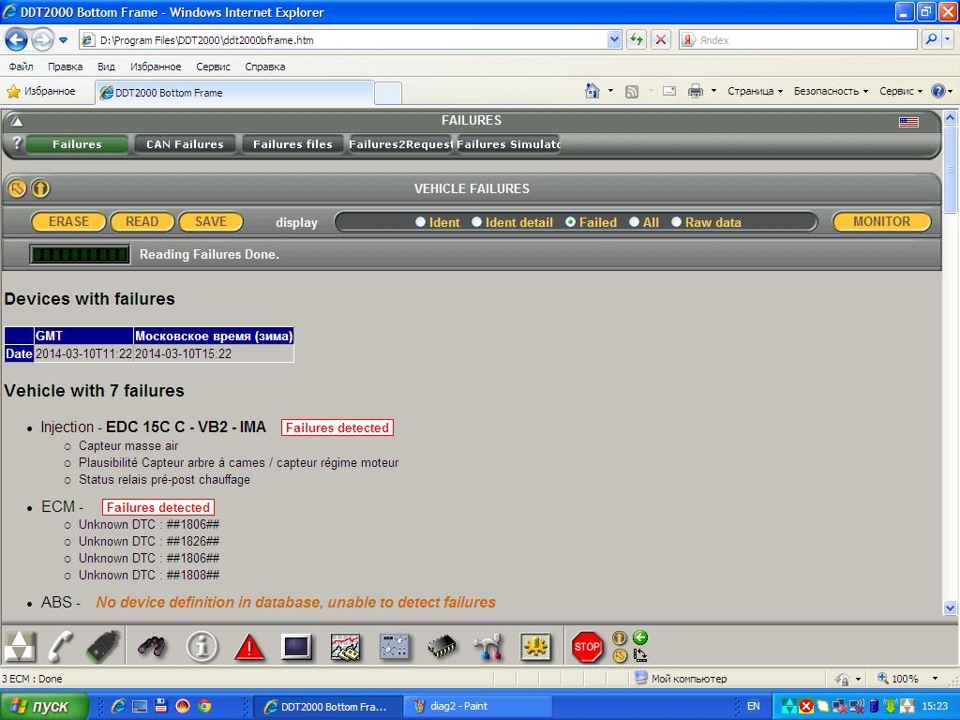Open the address bar dropdown arrow
This screenshot has height=720, width=960.
click(x=615, y=40)
